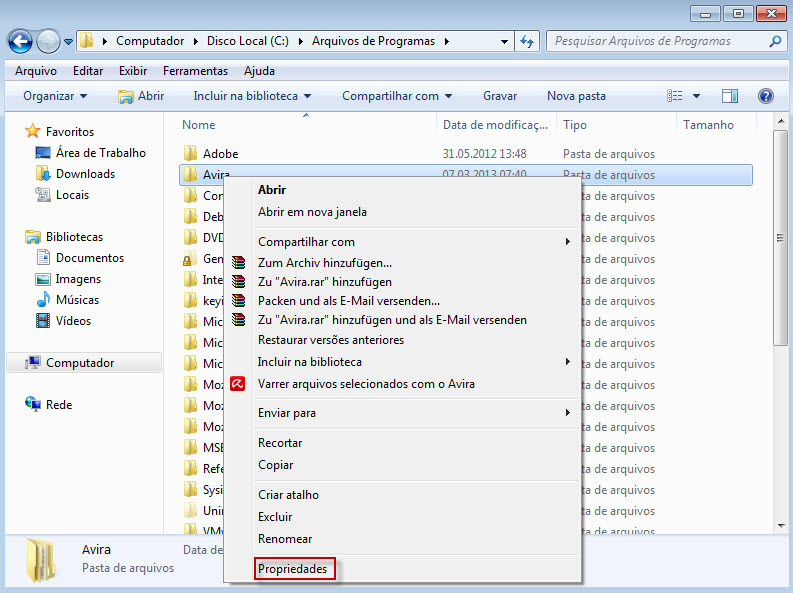
Task: Expand the Enviar para submenu
Action: [414, 413]
